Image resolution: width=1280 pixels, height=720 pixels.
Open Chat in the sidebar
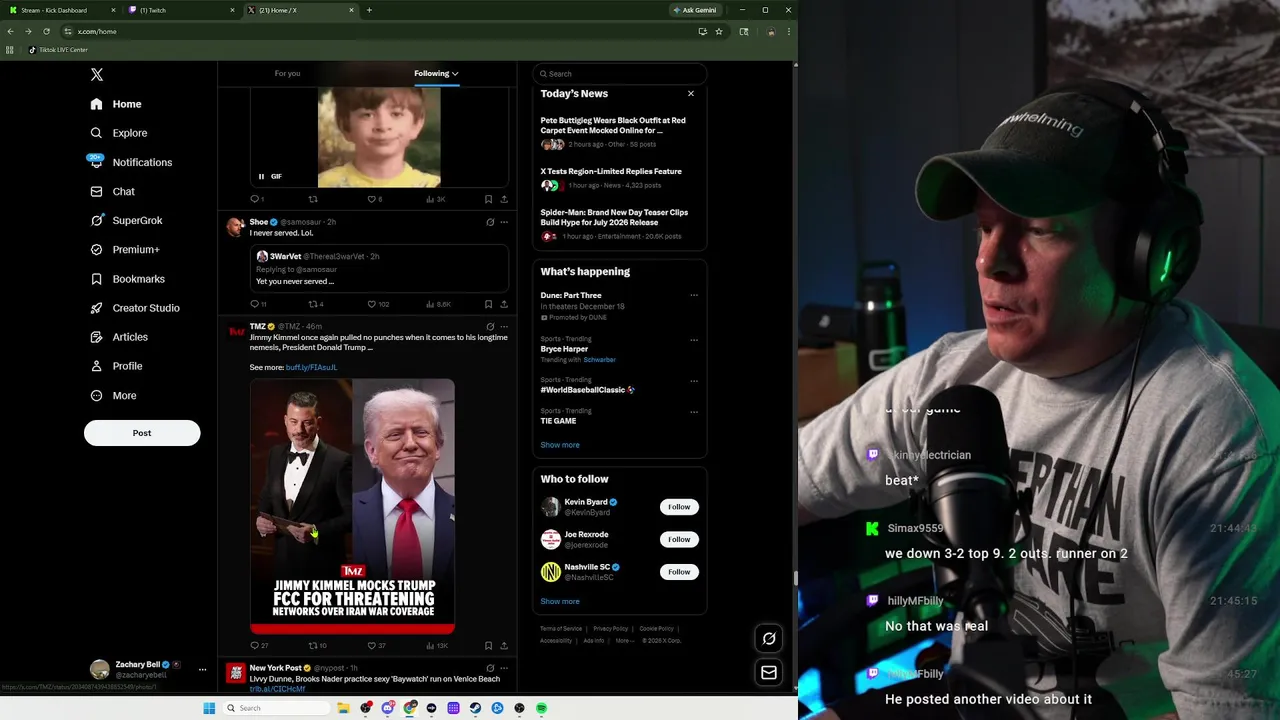point(112,191)
